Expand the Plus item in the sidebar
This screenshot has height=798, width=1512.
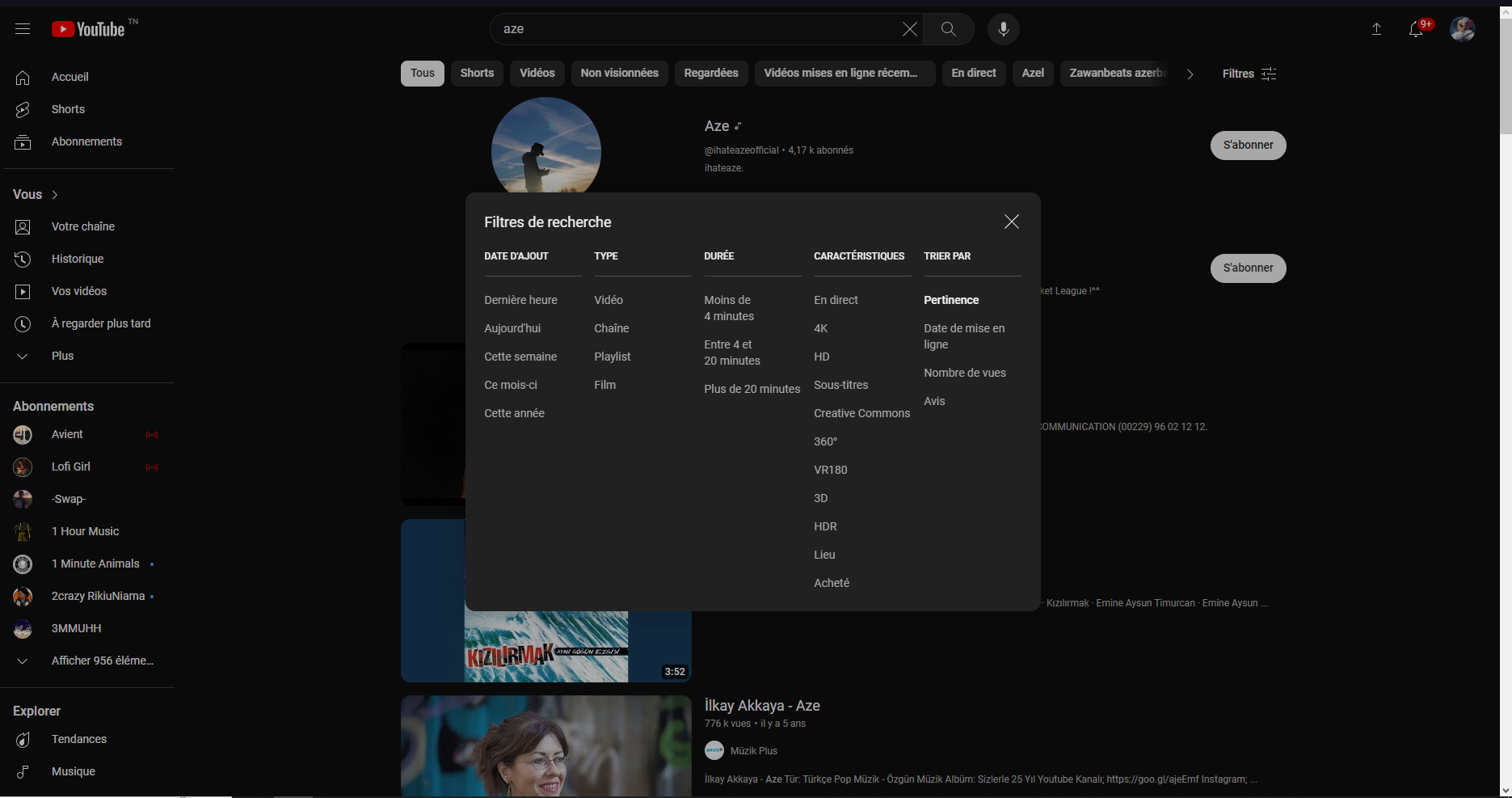tap(89, 356)
